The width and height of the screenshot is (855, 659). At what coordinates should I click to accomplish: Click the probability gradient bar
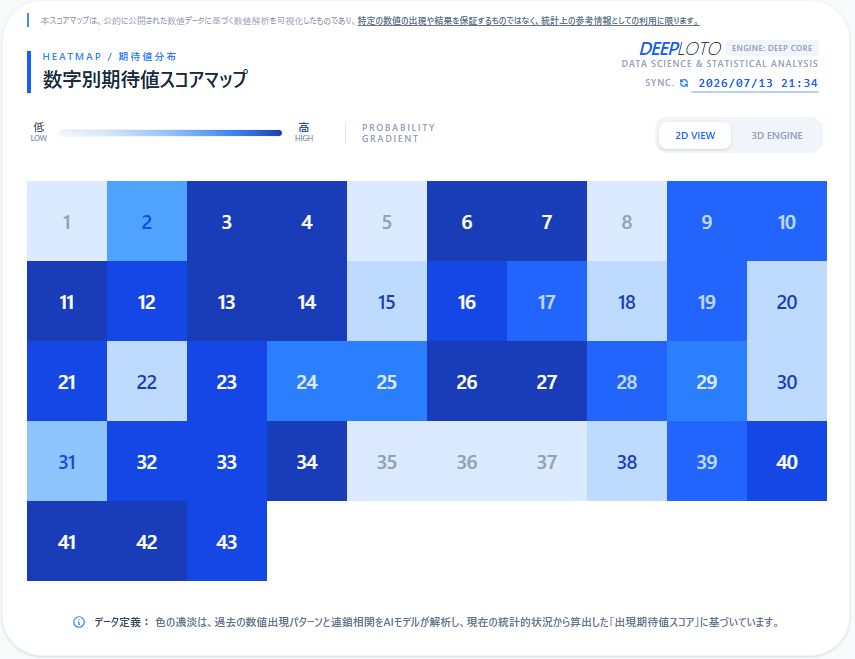click(x=170, y=133)
